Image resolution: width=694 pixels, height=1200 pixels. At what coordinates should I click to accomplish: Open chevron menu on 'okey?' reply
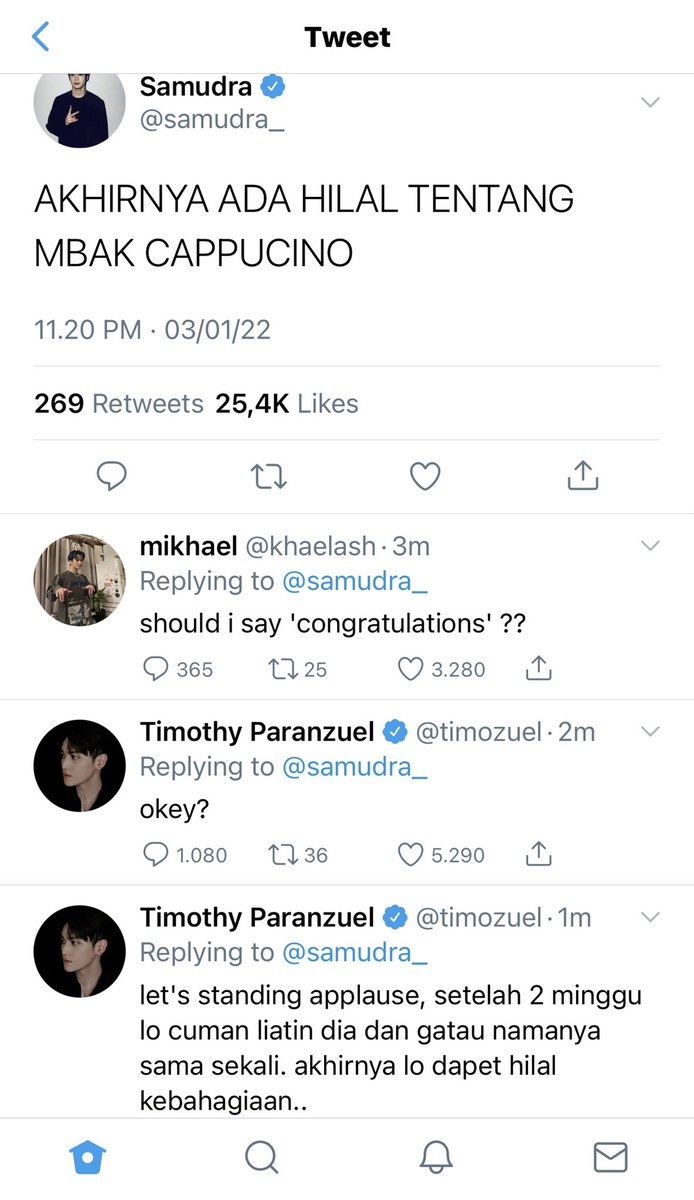coord(650,732)
